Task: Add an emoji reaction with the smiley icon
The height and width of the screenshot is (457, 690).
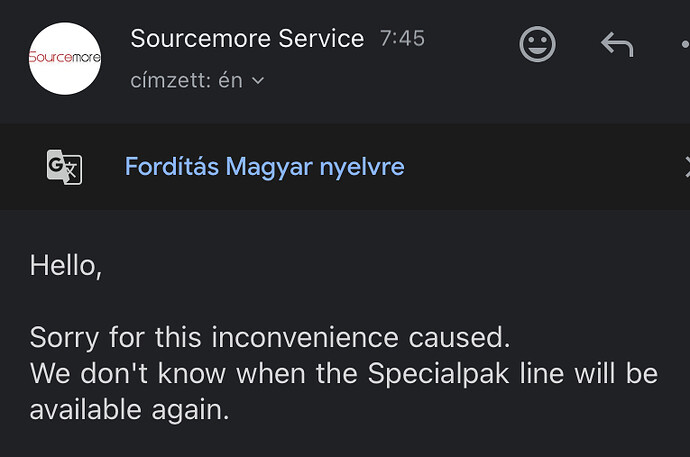Action: [x=538, y=44]
